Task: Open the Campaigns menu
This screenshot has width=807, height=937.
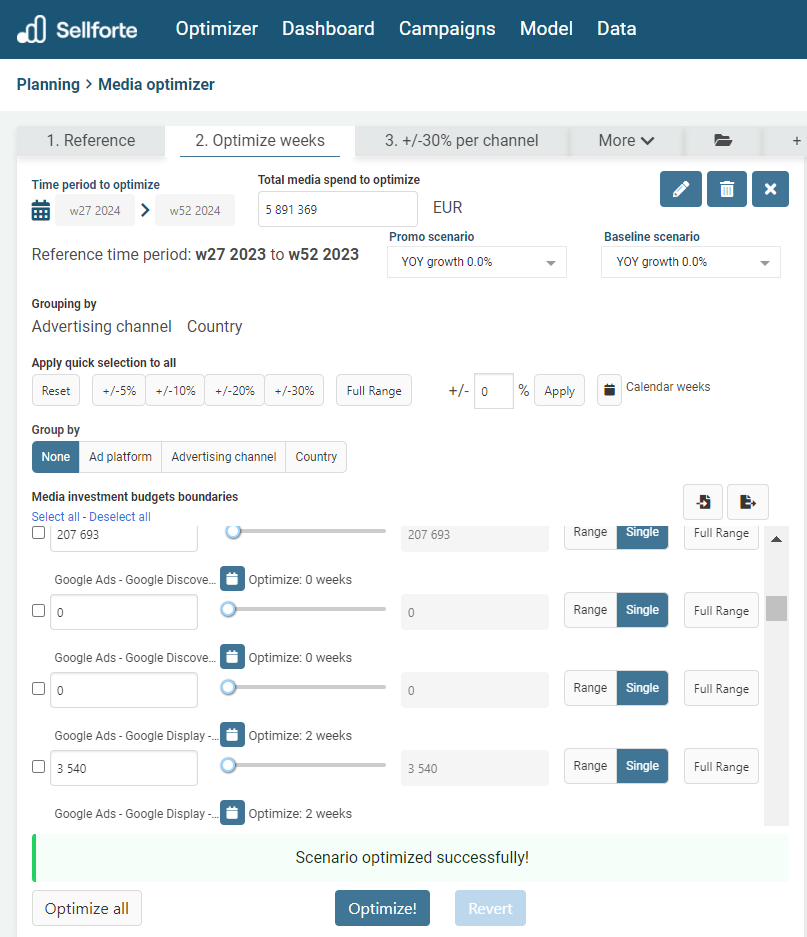Action: [447, 29]
